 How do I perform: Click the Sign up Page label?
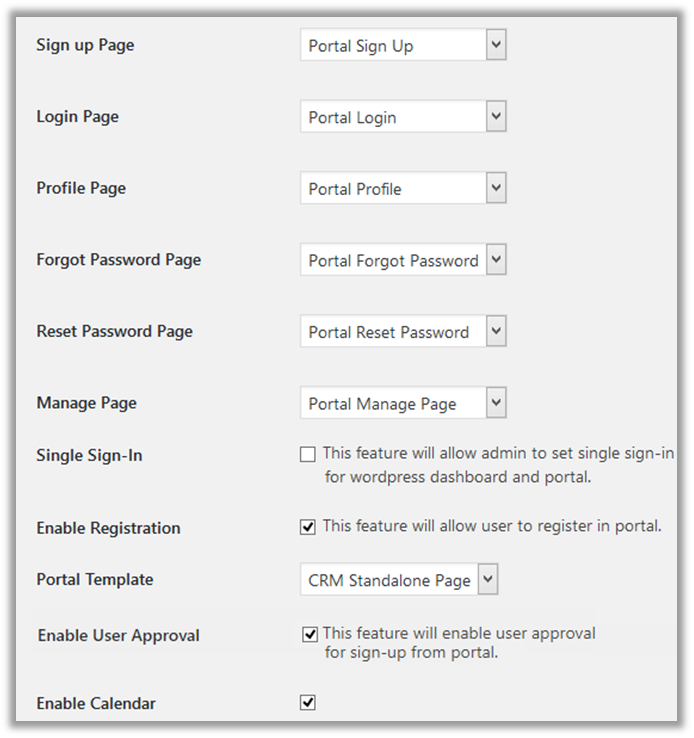pos(85,45)
